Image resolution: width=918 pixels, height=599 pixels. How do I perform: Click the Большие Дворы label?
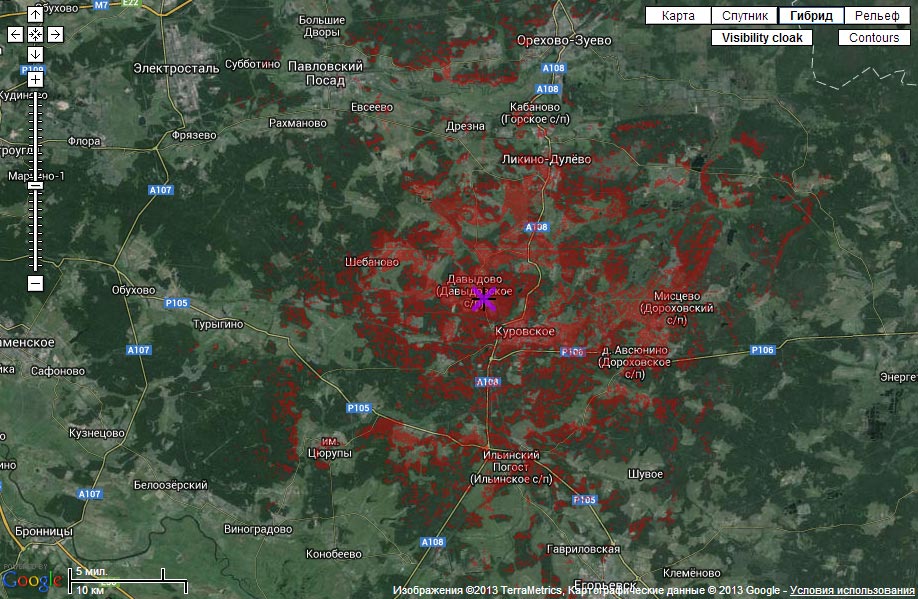[x=322, y=26]
